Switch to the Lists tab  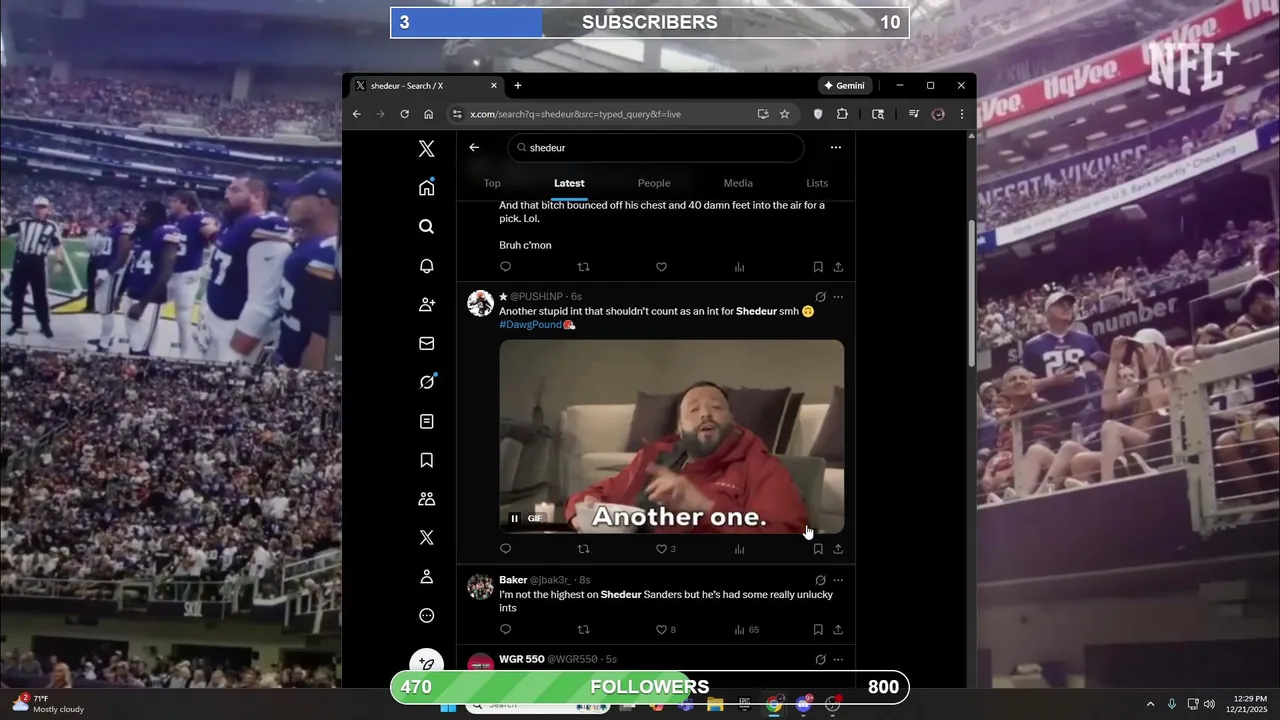(817, 183)
